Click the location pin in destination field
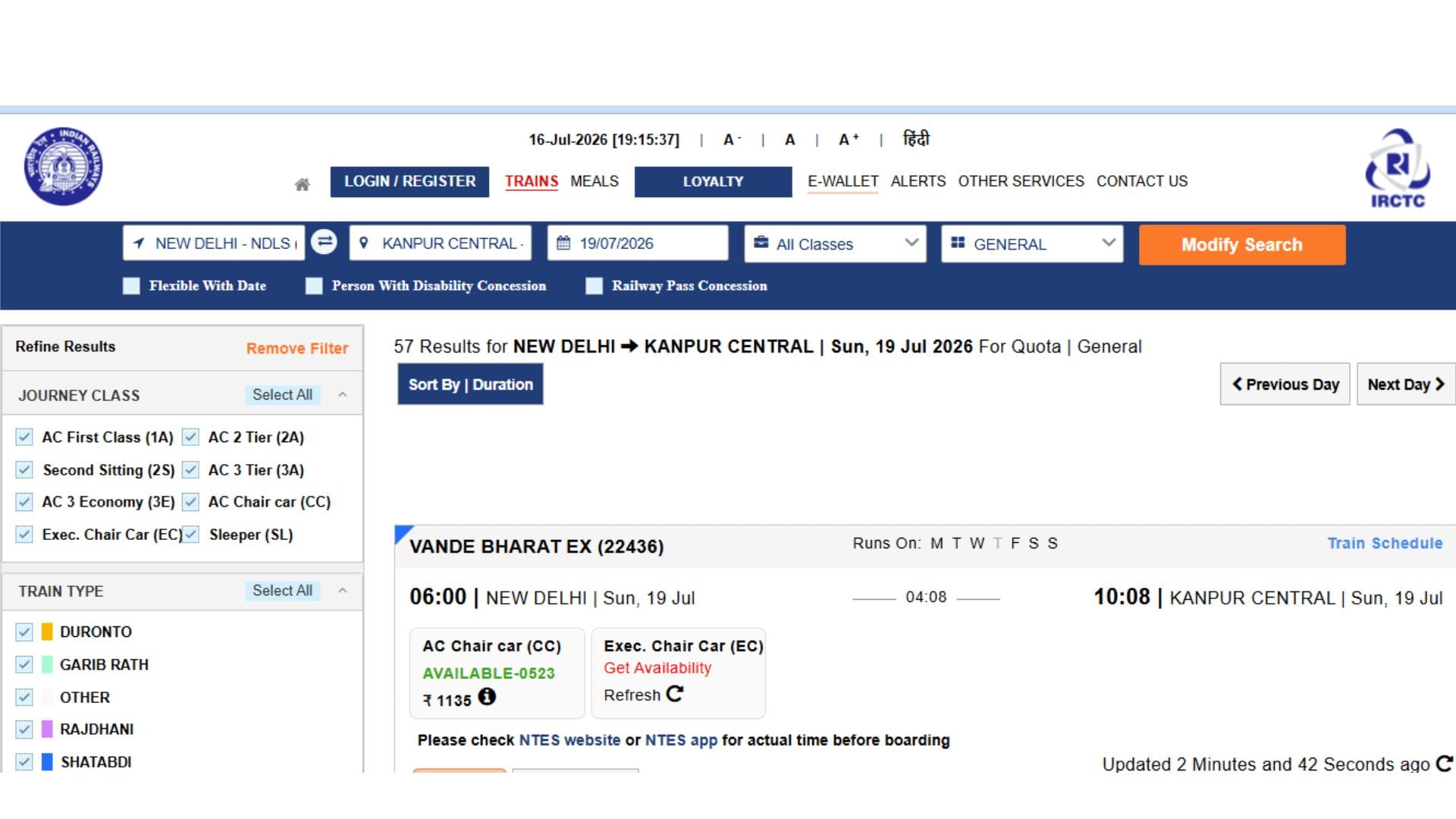This screenshot has height=819, width=1456. click(364, 243)
